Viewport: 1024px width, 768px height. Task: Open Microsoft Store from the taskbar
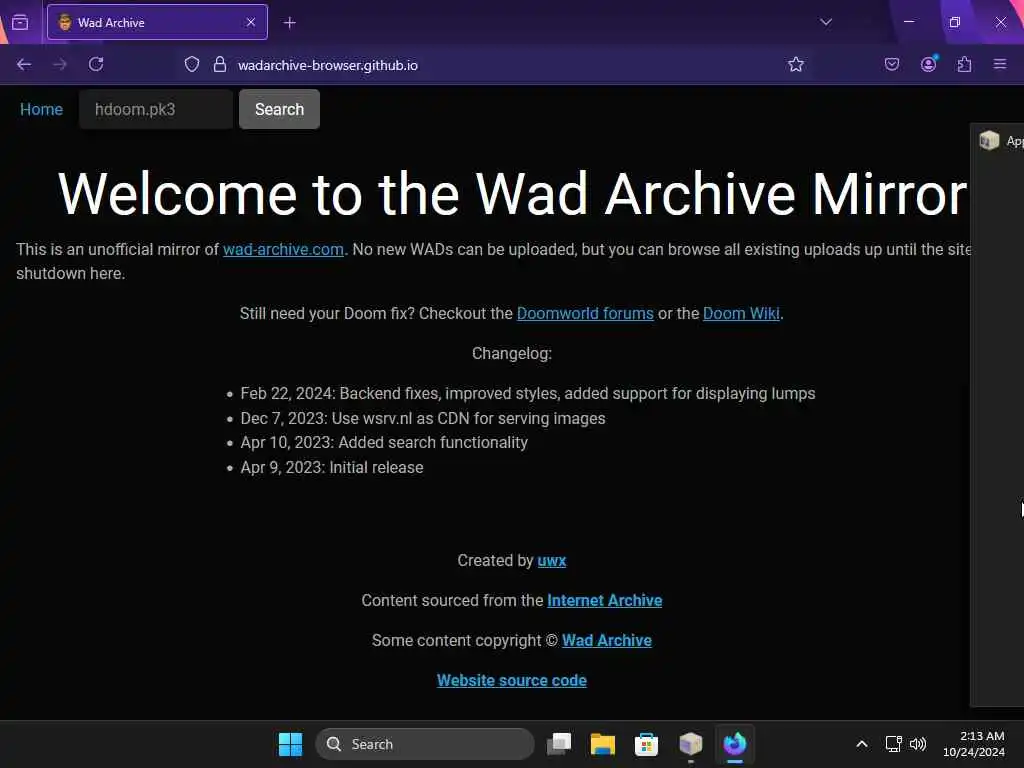[x=646, y=744]
